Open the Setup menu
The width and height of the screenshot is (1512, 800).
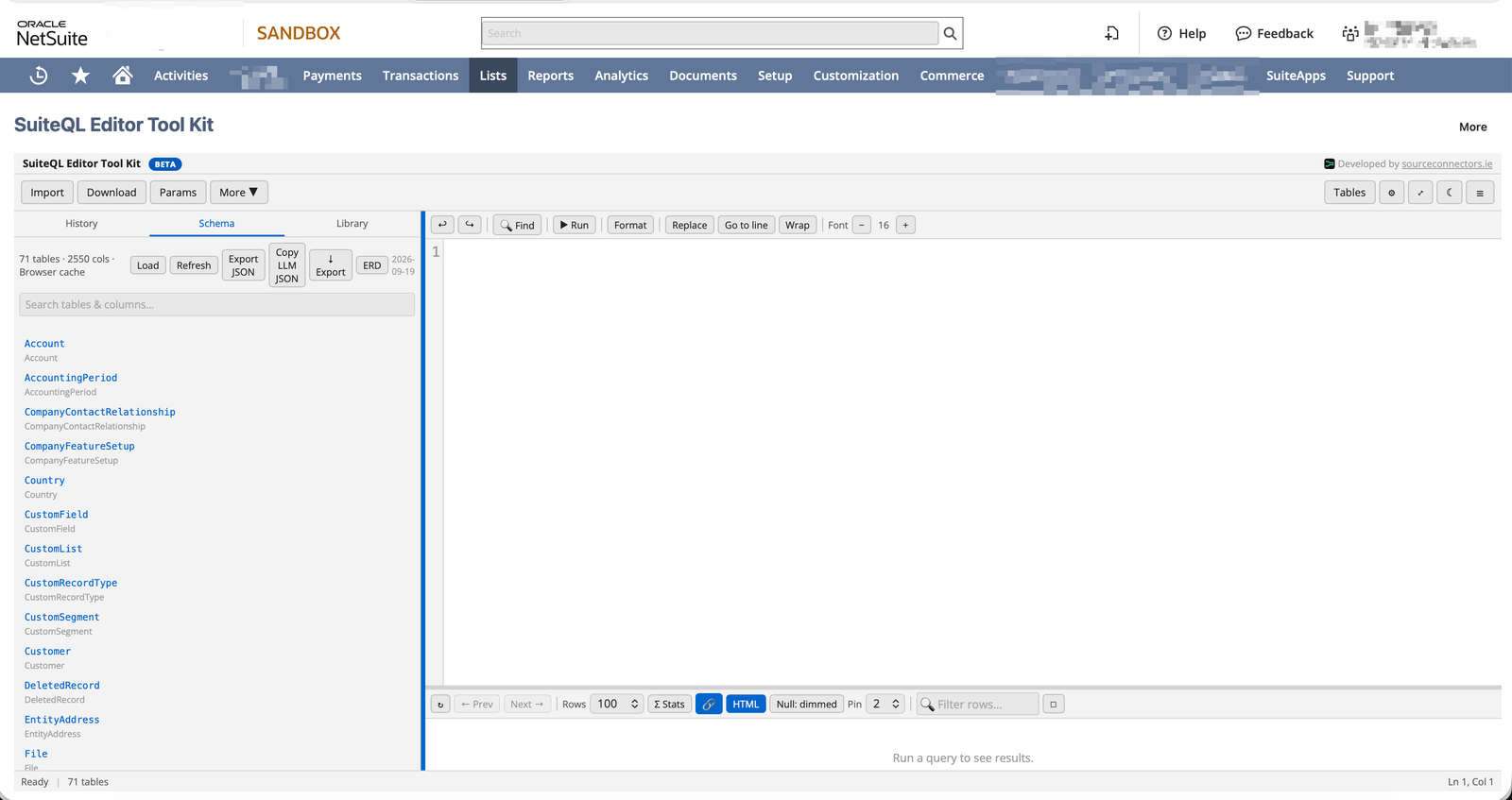click(x=775, y=76)
